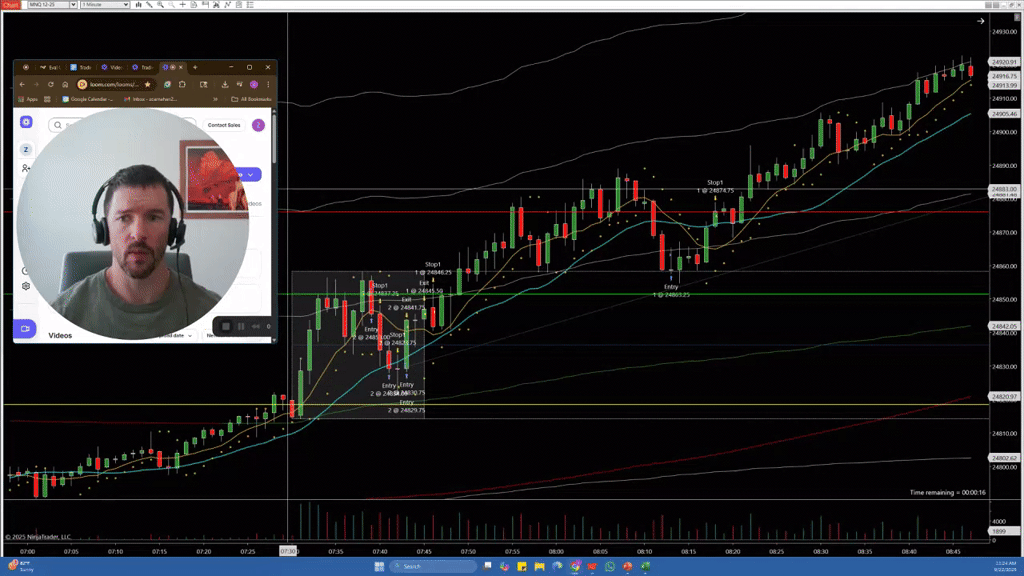The width and height of the screenshot is (1024, 576).
Task: Go back in the browser
Action: pos(22,84)
